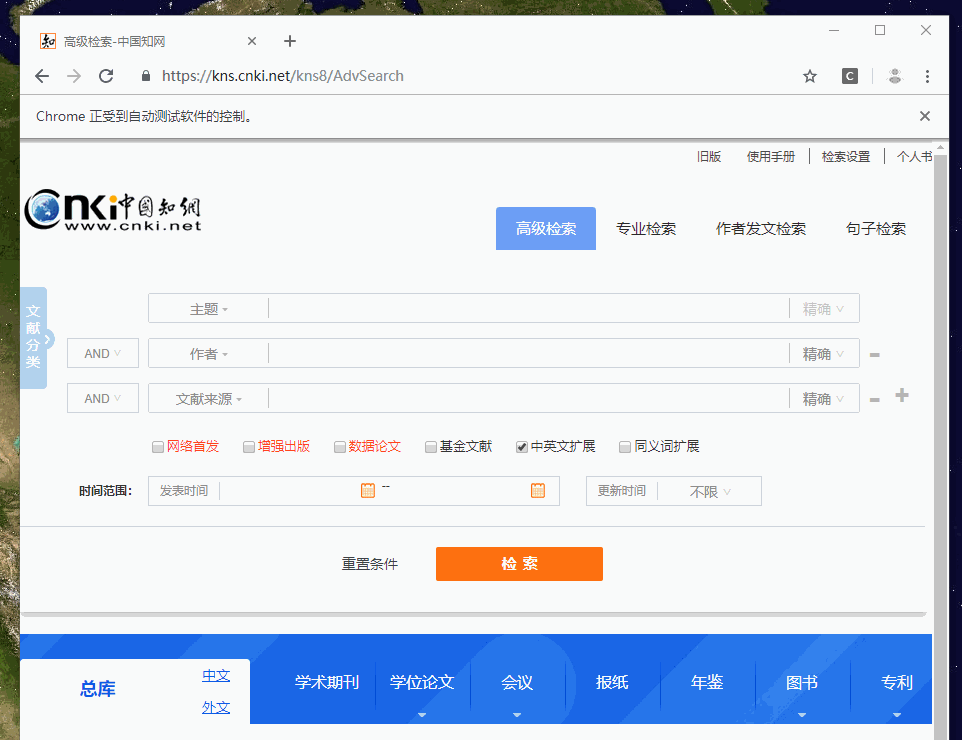Screen dimensions: 962x740
Task: Switch to 专业检索 tab
Action: (x=646, y=229)
